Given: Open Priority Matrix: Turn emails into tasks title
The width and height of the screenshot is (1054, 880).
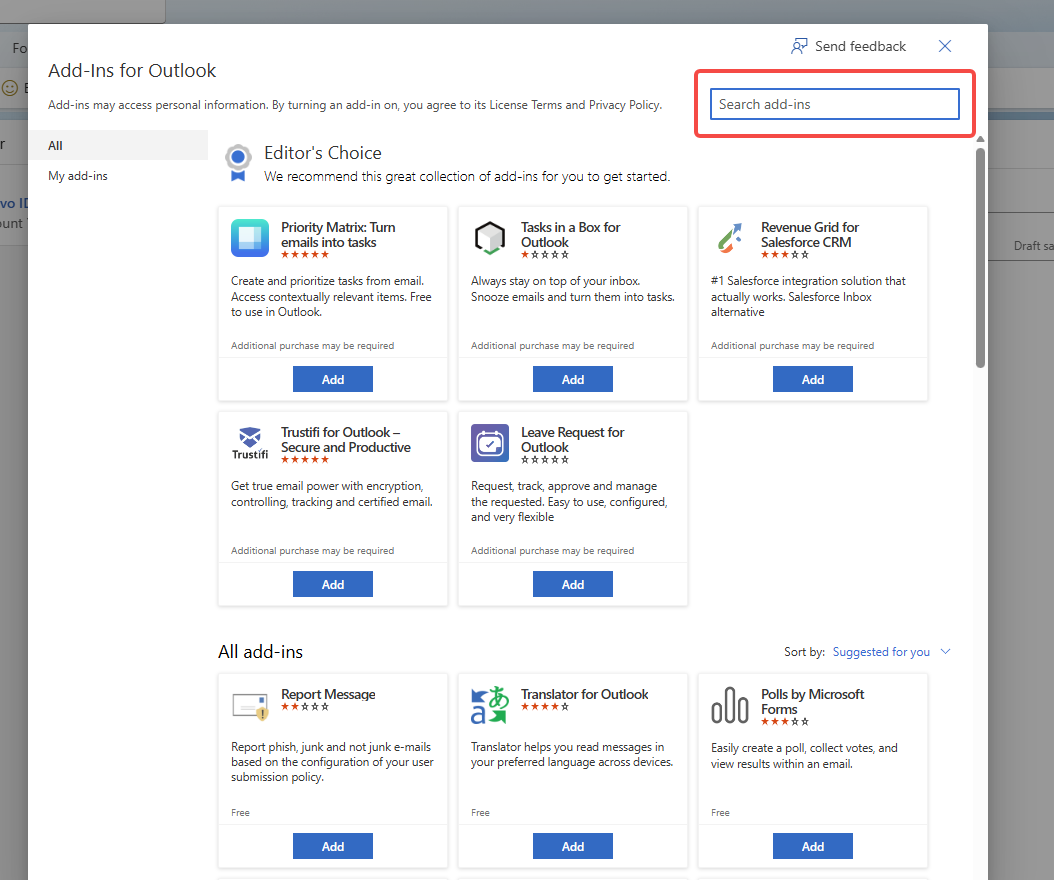Looking at the screenshot, I should (x=338, y=235).
